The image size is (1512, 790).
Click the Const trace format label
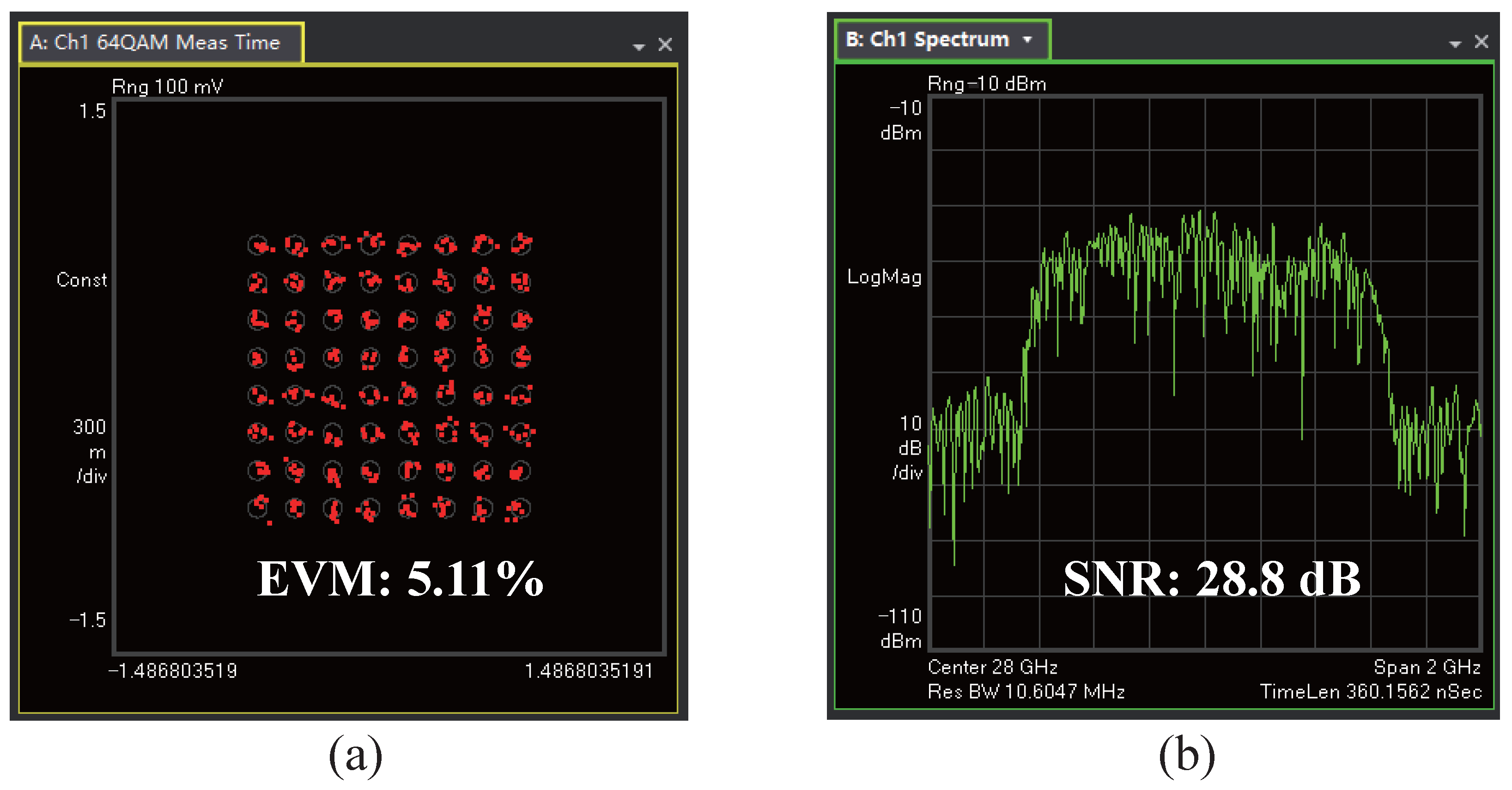(x=82, y=280)
